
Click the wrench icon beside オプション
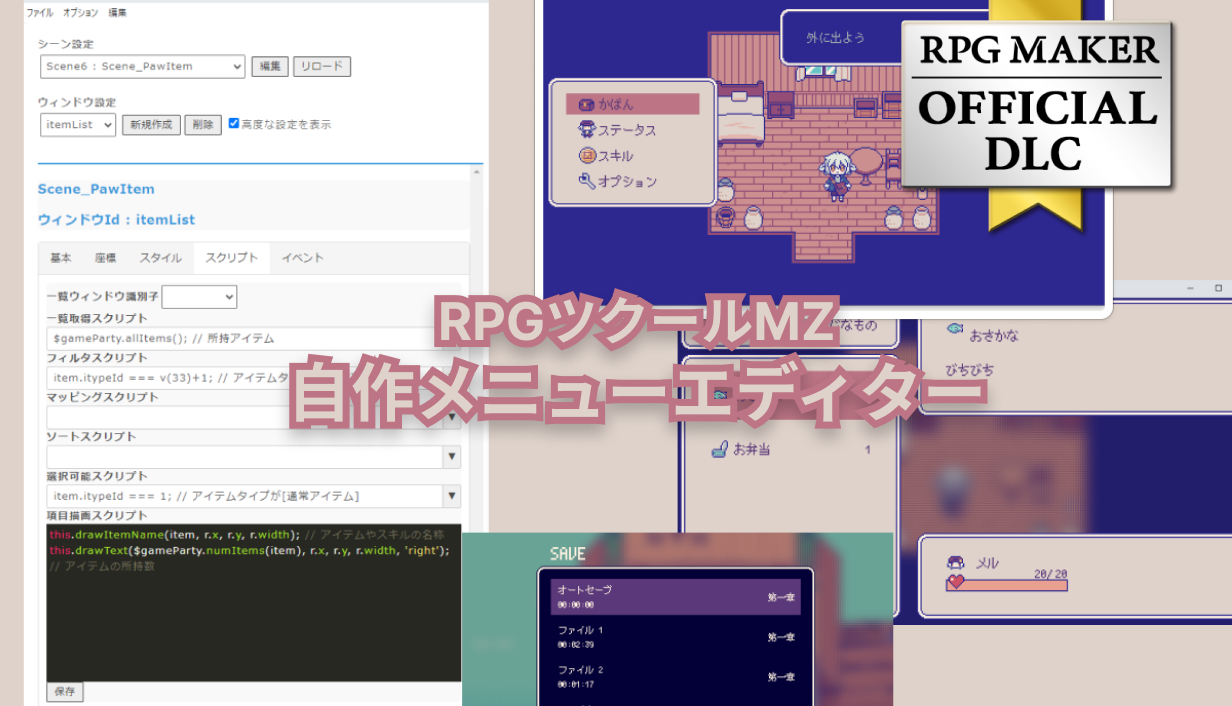pyautogui.click(x=587, y=181)
